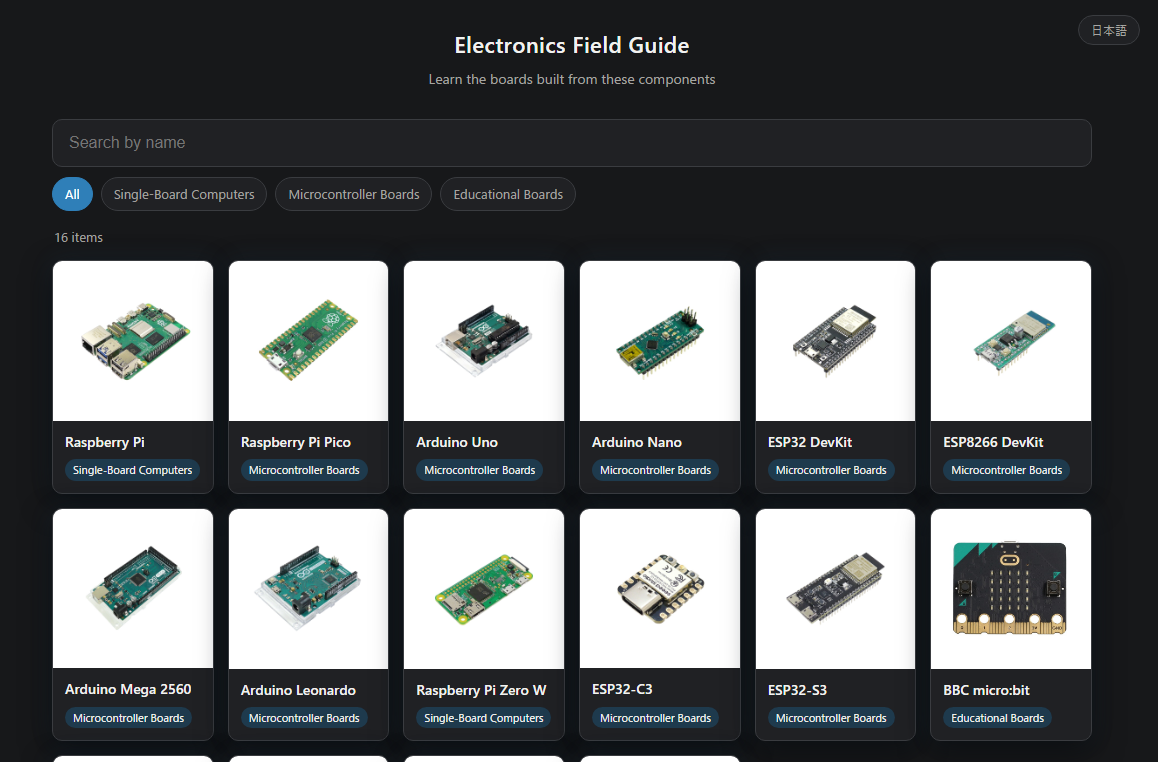
Task: Click the Arduino Leonardo card title
Action: click(298, 690)
